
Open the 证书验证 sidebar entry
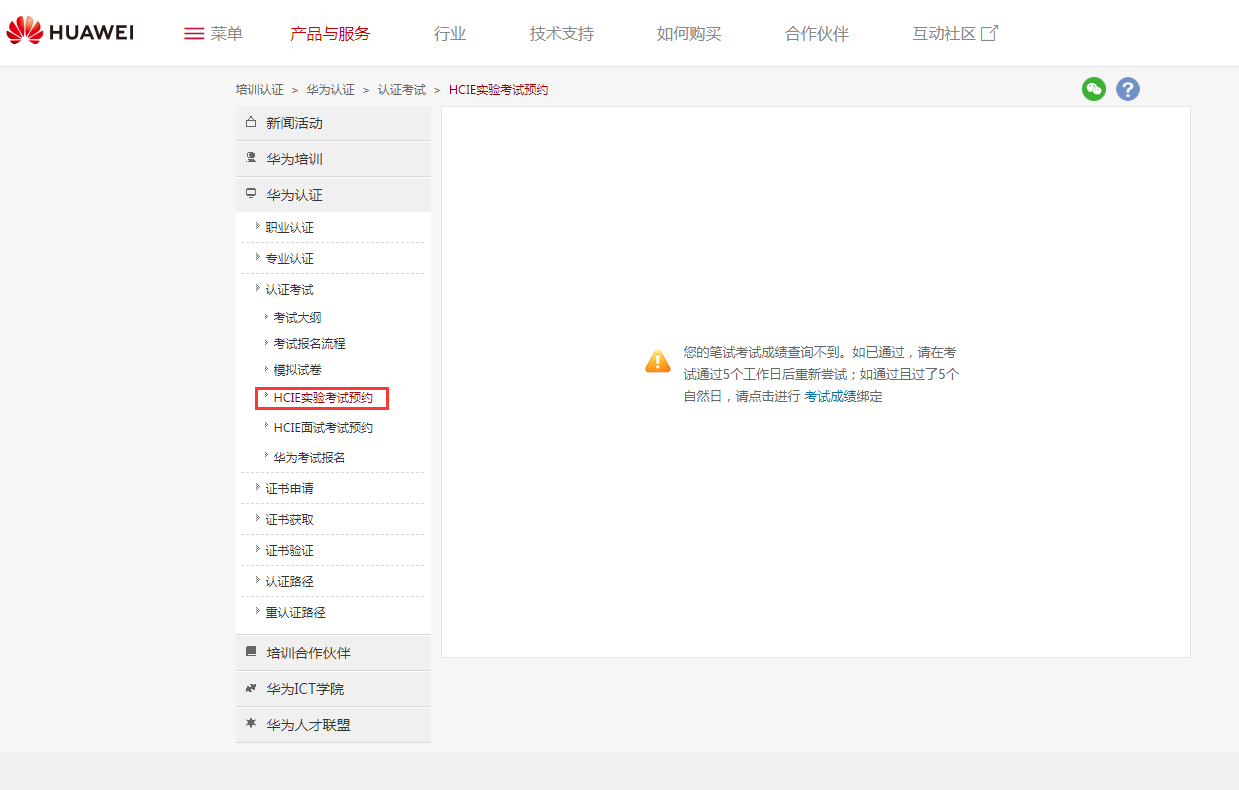pyautogui.click(x=290, y=551)
